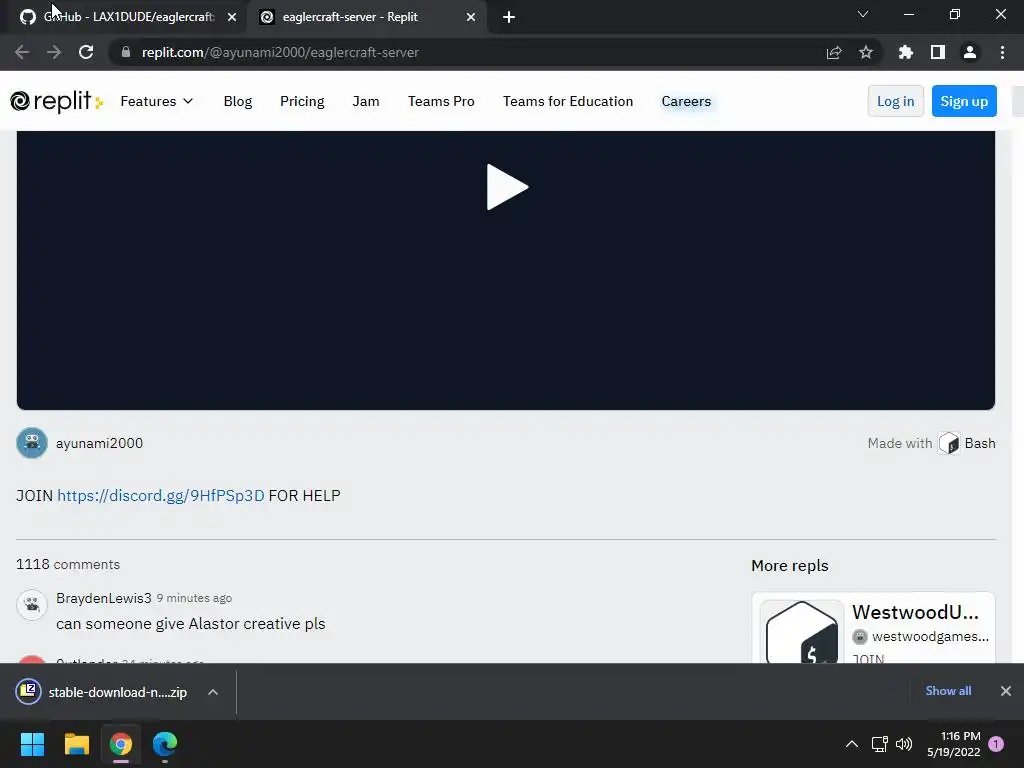Click the WestwoodU repl thumbnail
This screenshot has height=768, width=1024.
pyautogui.click(x=802, y=632)
